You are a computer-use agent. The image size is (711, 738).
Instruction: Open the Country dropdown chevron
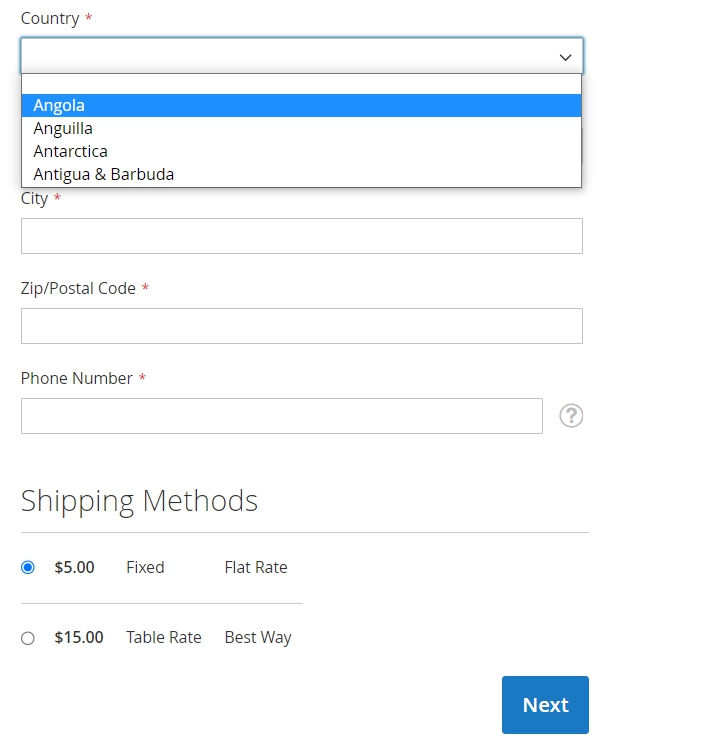tap(565, 57)
